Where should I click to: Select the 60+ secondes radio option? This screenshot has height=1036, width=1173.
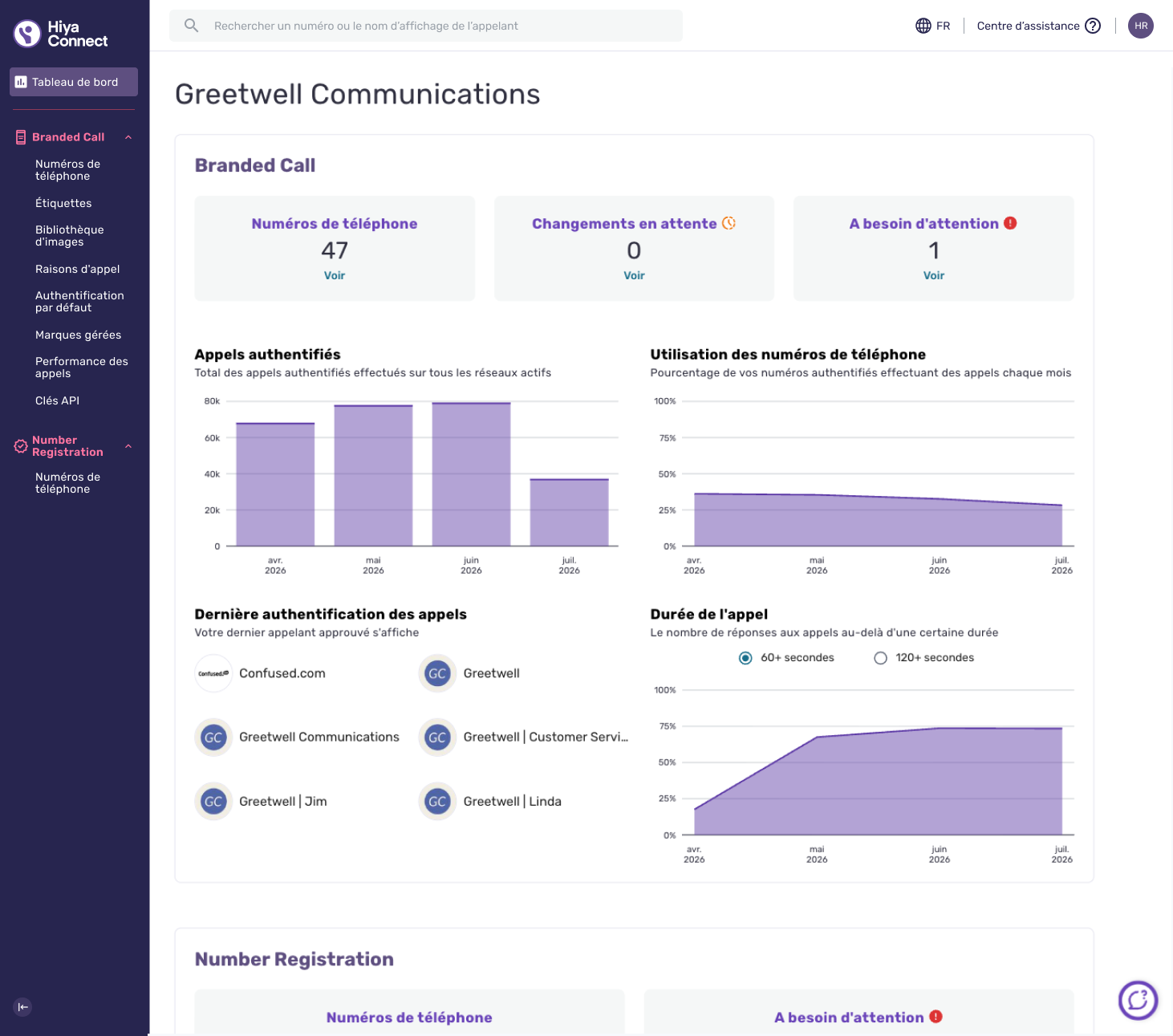[x=745, y=658]
